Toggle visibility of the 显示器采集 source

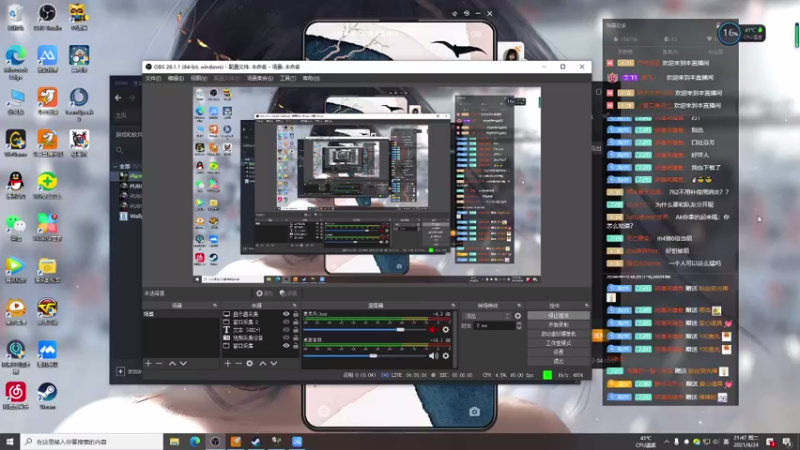286,314
